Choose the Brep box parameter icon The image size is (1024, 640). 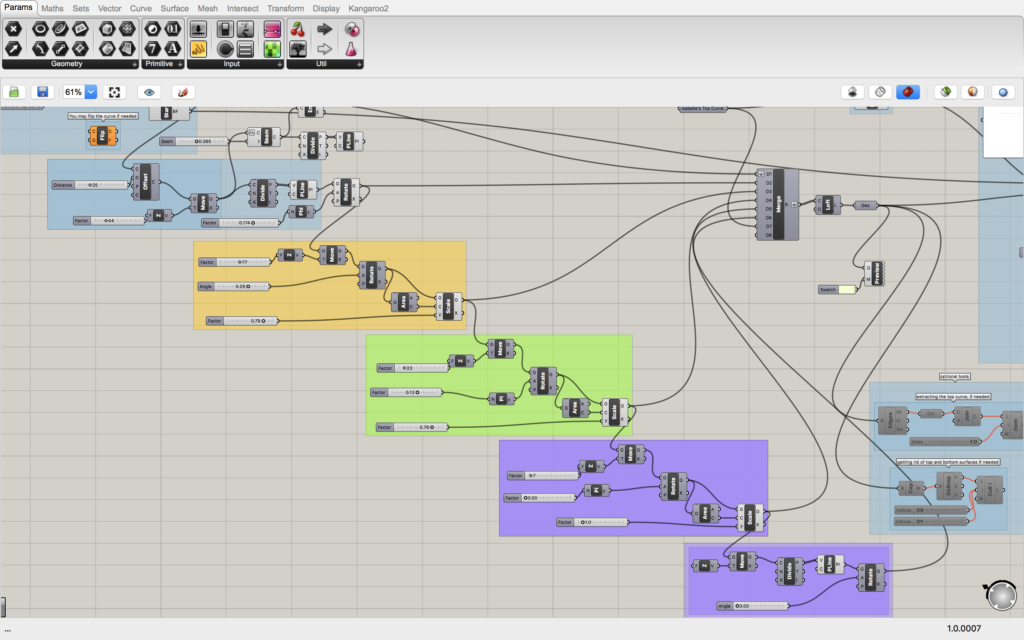coord(107,29)
